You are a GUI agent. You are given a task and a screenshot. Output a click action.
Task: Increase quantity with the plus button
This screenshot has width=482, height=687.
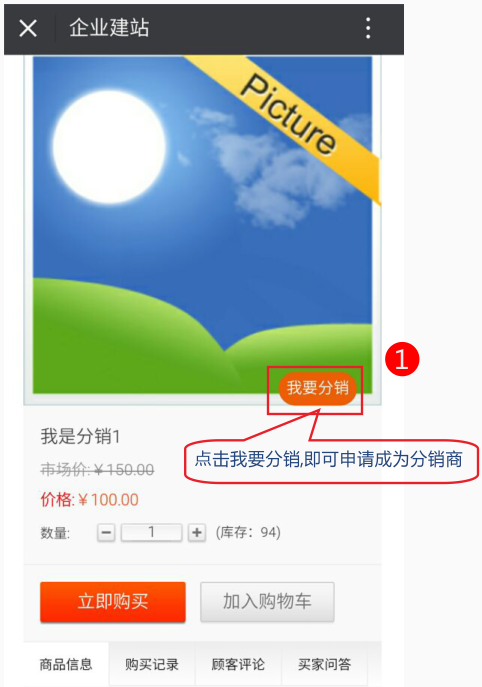[x=197, y=533]
